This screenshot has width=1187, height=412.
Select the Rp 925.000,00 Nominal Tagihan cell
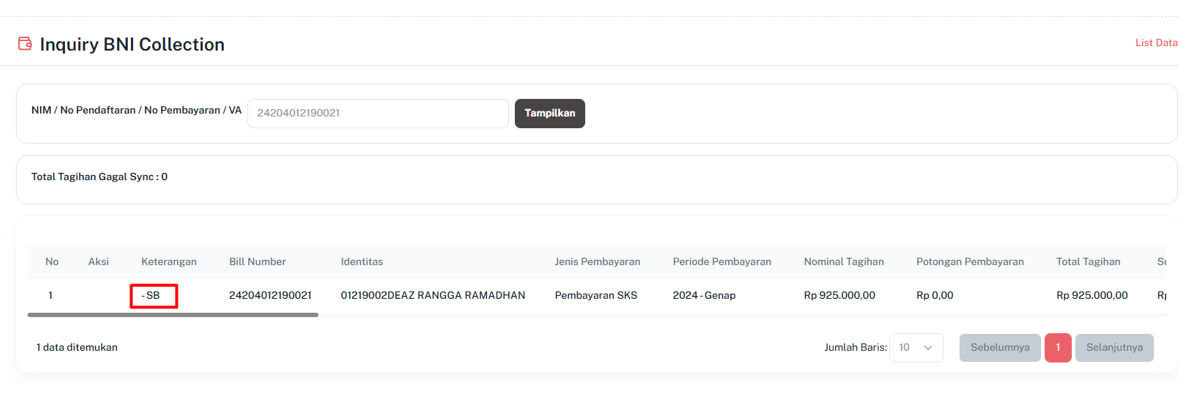(840, 295)
